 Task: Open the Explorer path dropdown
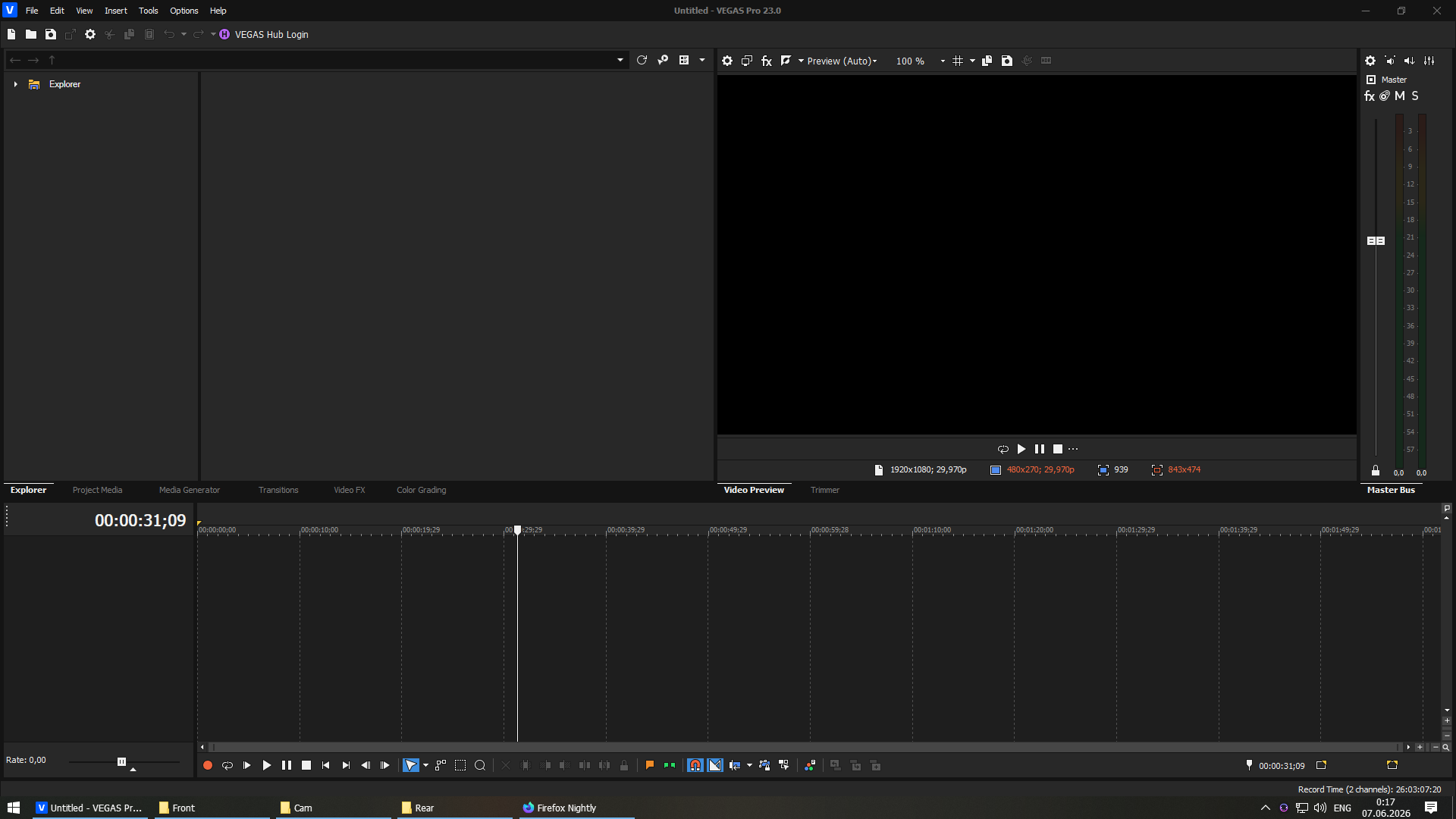(x=620, y=60)
